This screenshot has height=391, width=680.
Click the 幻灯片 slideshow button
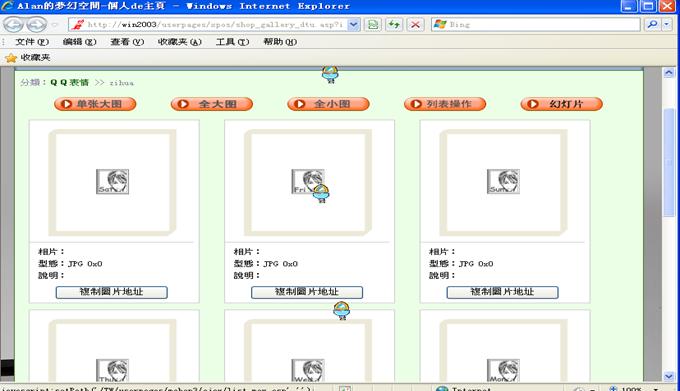[562, 104]
